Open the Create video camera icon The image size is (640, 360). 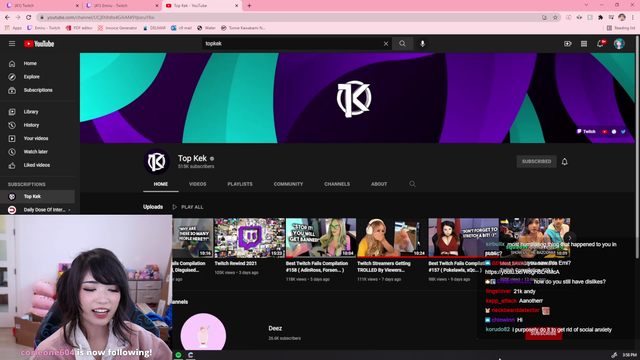567,44
